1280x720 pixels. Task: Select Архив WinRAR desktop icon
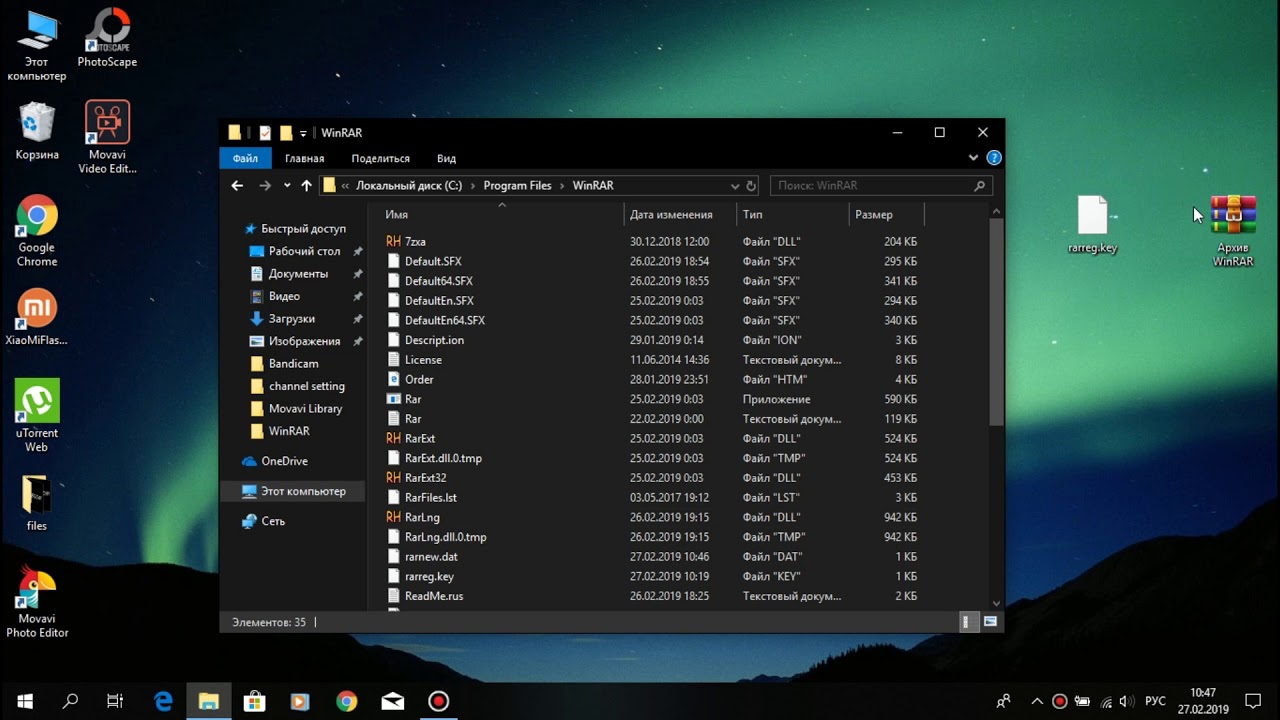[1233, 231]
